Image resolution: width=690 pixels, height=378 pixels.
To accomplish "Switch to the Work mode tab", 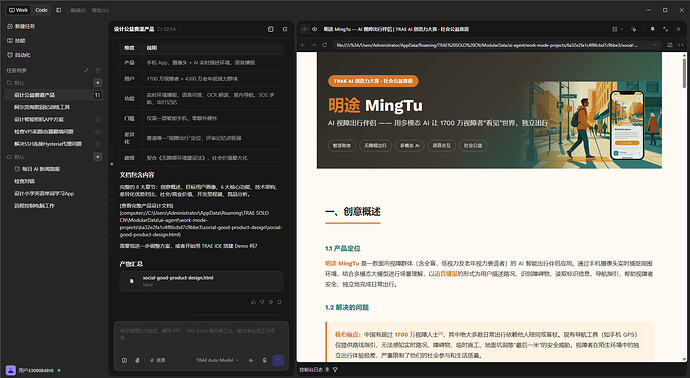I will (x=18, y=10).
